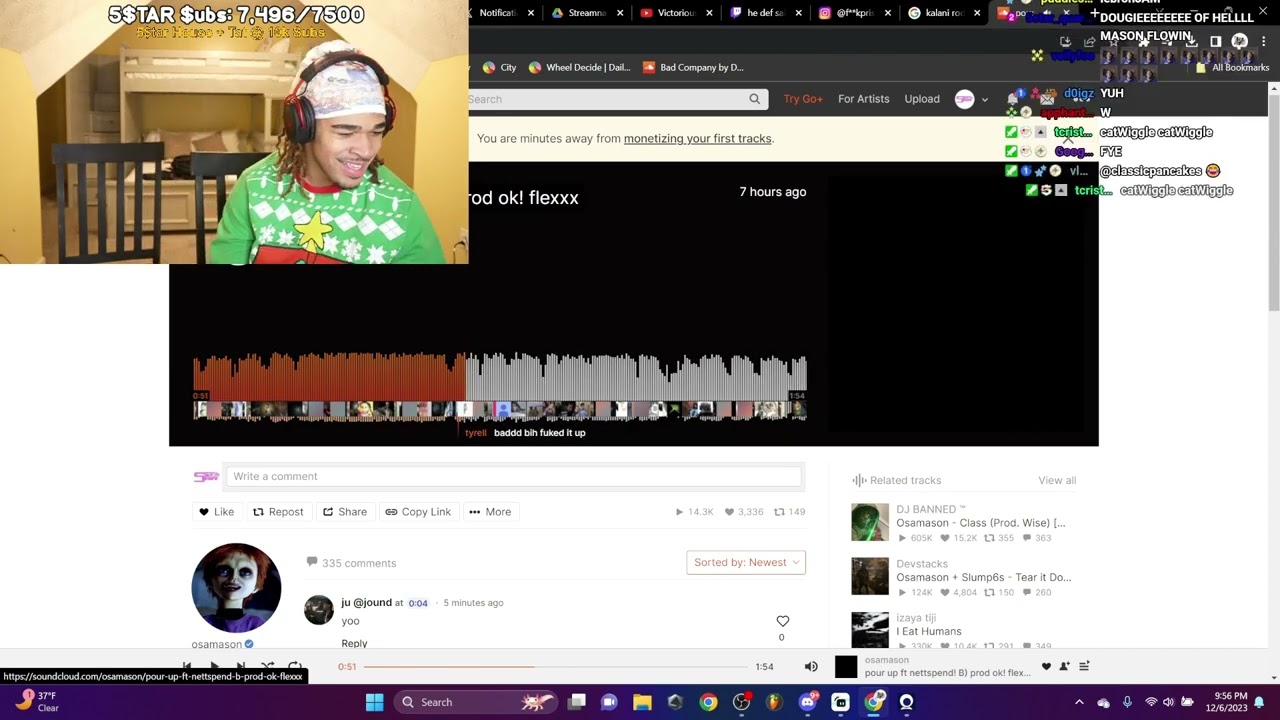Show hidden system tray icons

click(x=1079, y=702)
